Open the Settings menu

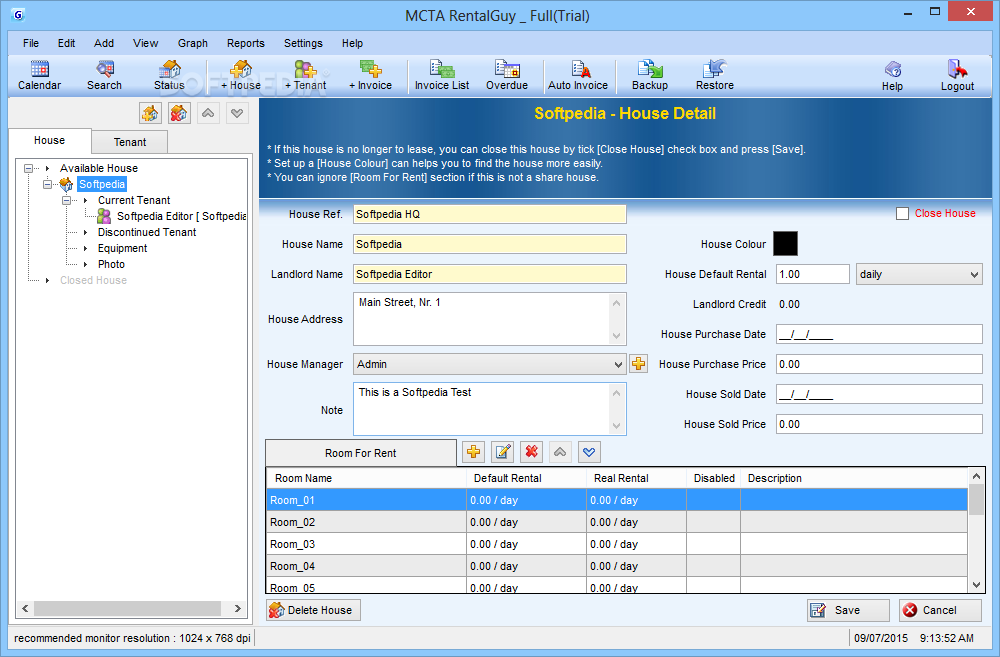coord(303,43)
